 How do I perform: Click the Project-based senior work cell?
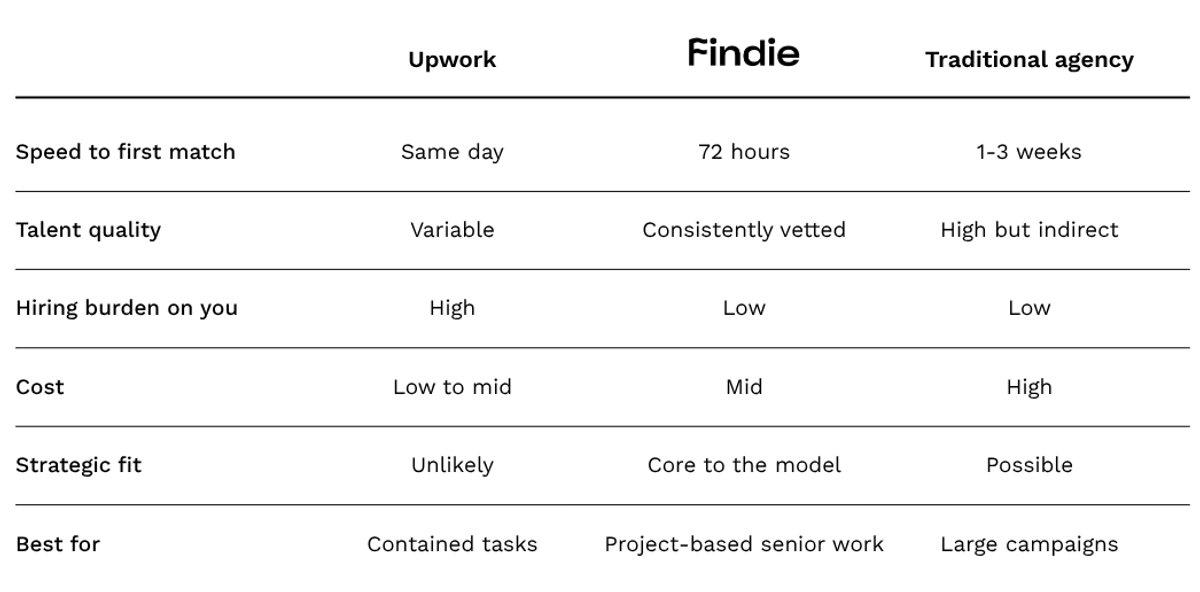[744, 544]
